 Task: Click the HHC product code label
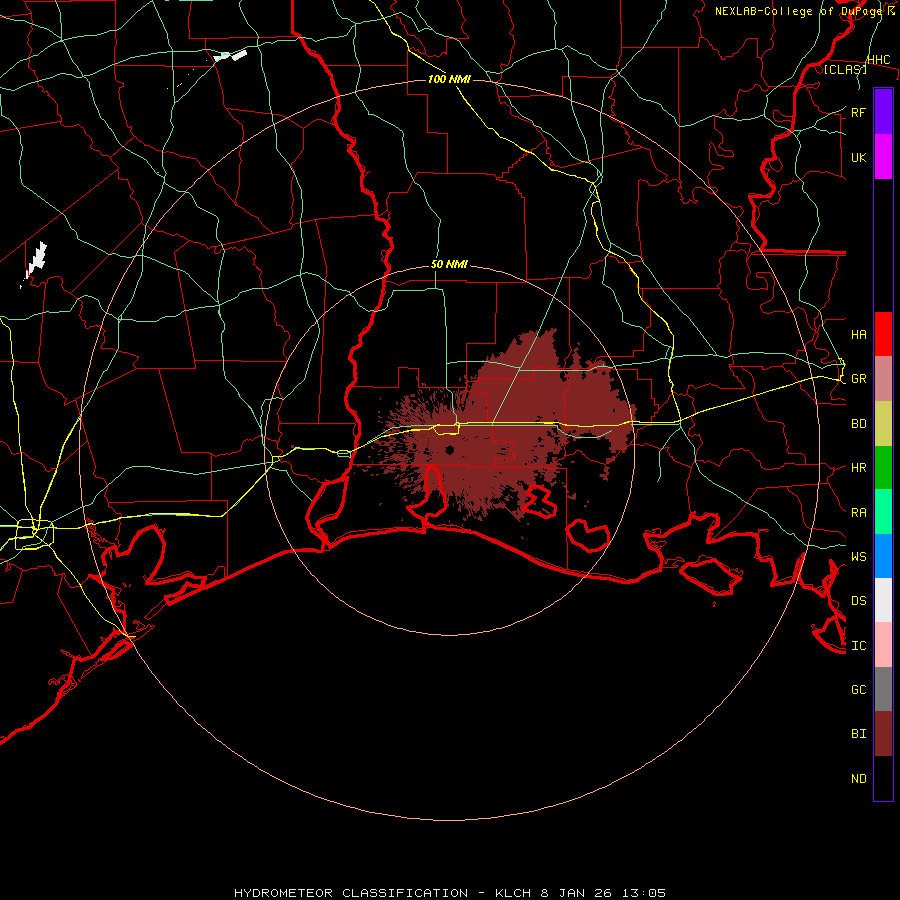(x=878, y=60)
